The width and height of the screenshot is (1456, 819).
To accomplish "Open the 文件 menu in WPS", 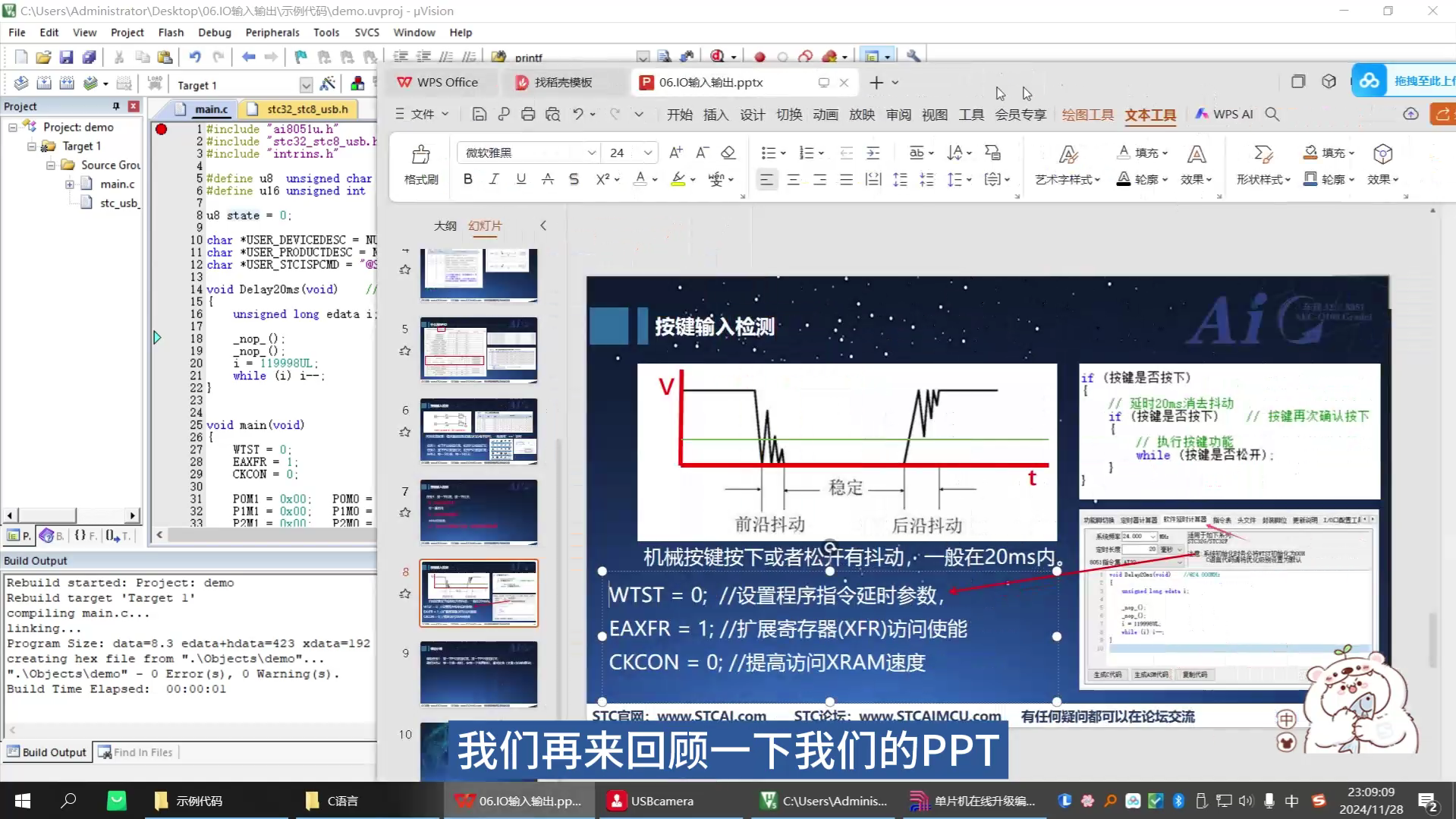I will [x=422, y=115].
